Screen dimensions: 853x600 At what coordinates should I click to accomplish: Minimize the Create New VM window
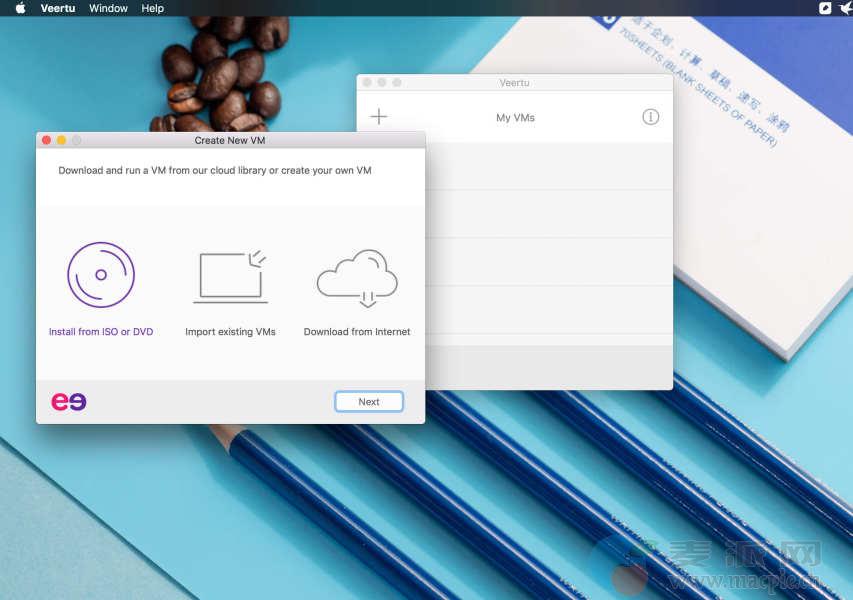(x=61, y=141)
